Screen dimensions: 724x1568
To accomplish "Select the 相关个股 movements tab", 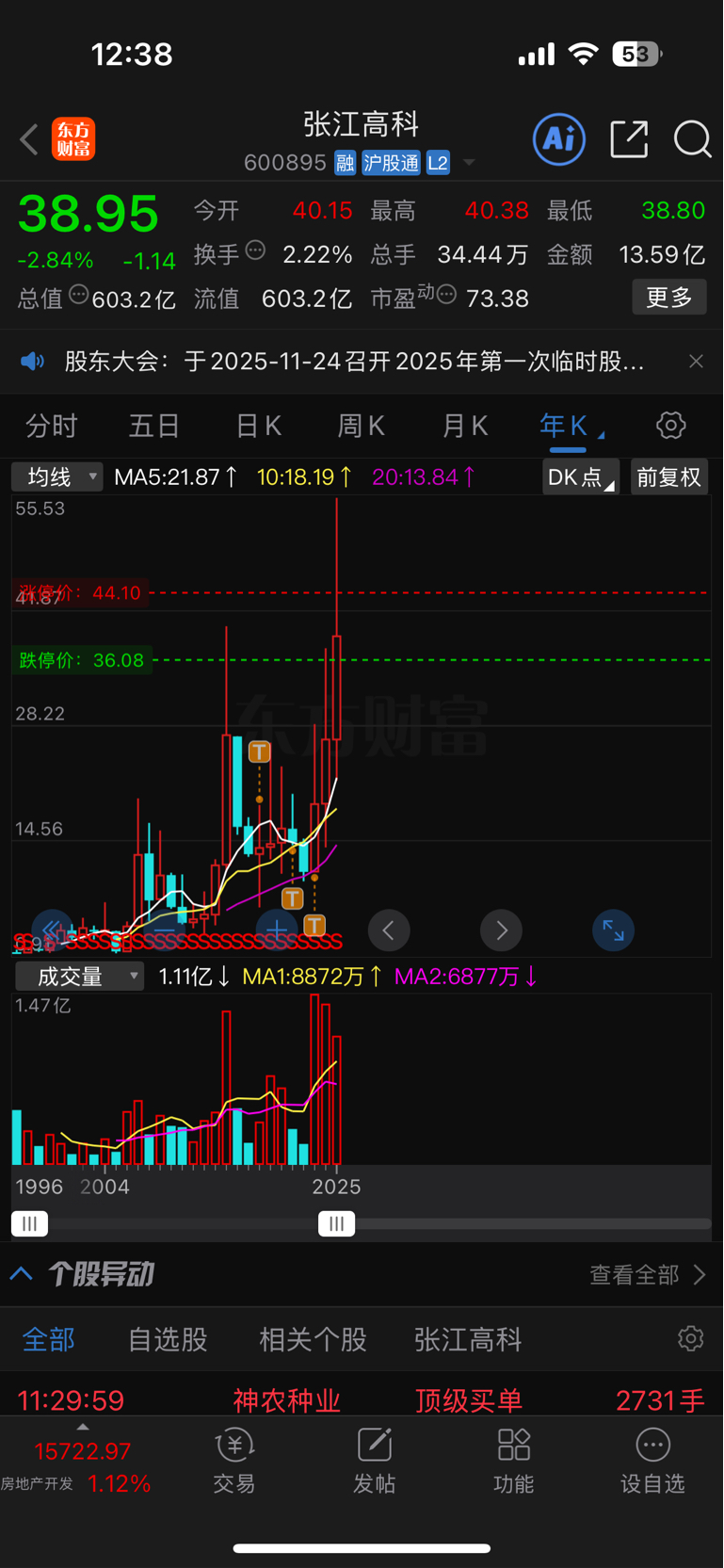I will pyautogui.click(x=313, y=1339).
